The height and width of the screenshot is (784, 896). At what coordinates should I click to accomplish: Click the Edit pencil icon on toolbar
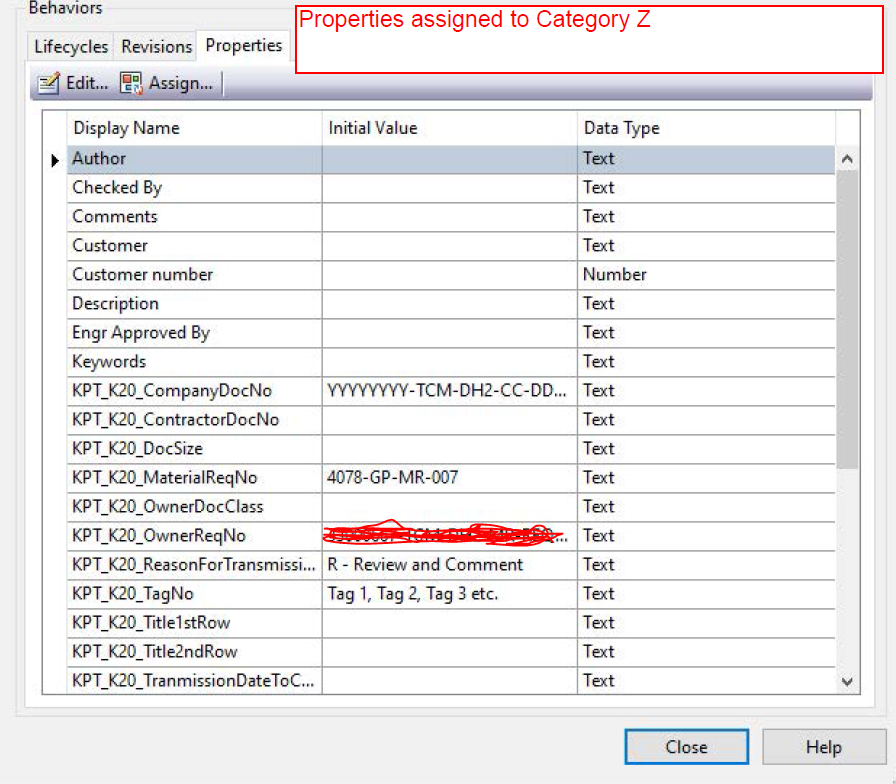(48, 83)
